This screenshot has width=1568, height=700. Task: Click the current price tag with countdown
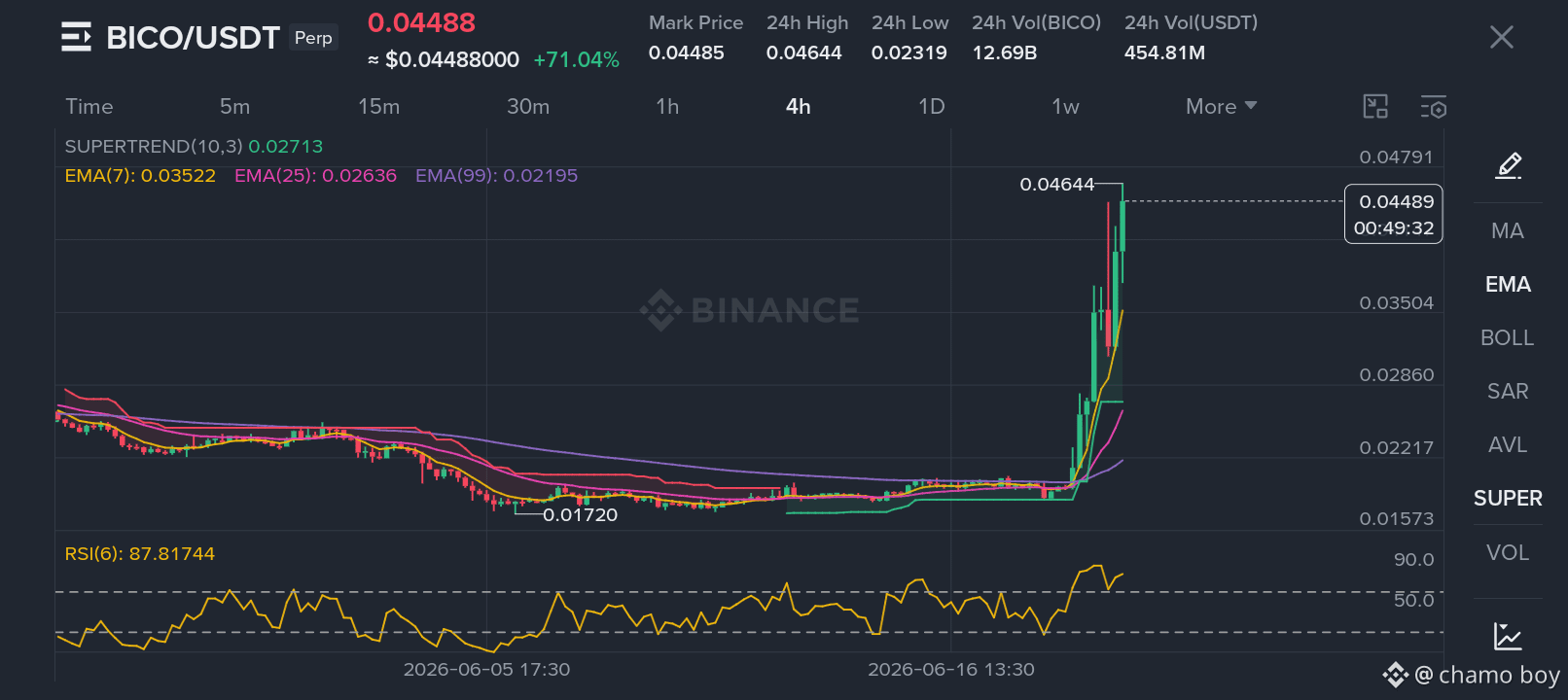click(x=1394, y=214)
